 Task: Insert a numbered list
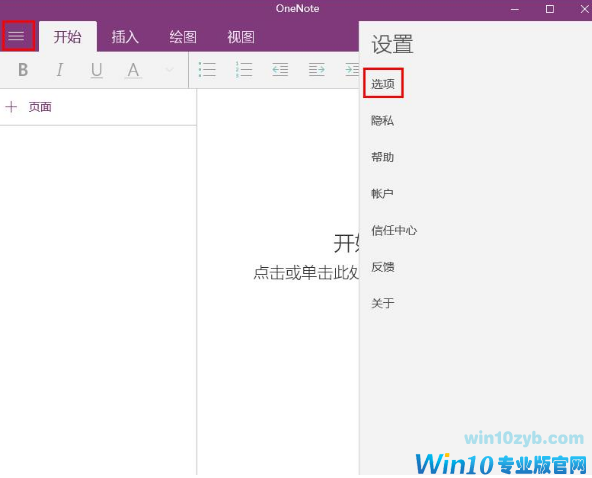(244, 69)
